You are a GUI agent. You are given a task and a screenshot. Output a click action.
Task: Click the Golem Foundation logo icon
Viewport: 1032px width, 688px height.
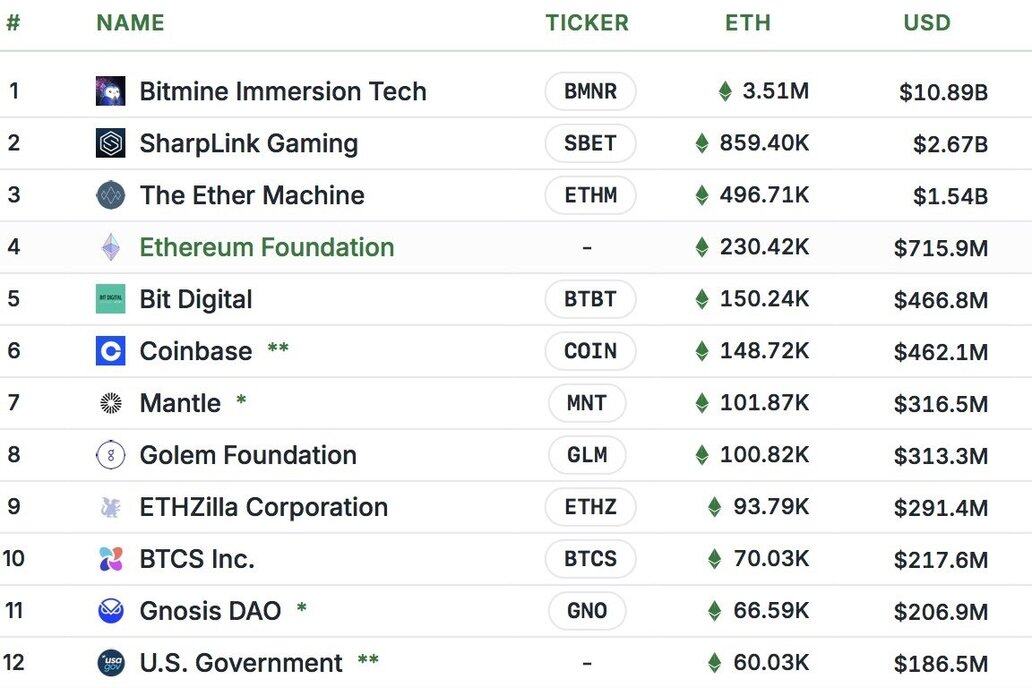110,455
